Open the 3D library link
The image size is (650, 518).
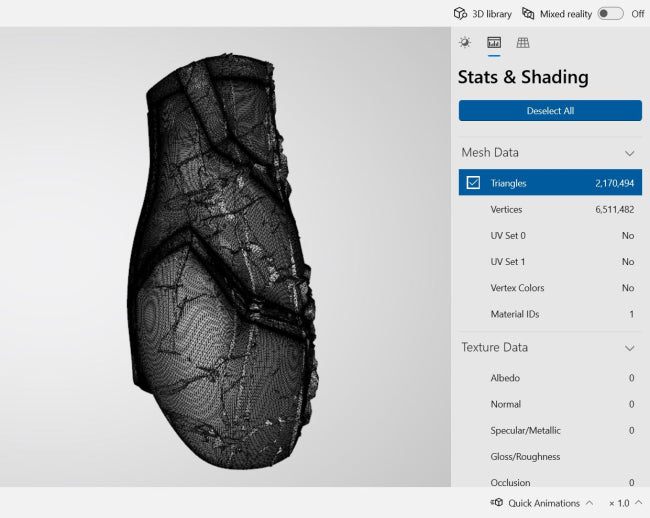pos(492,14)
